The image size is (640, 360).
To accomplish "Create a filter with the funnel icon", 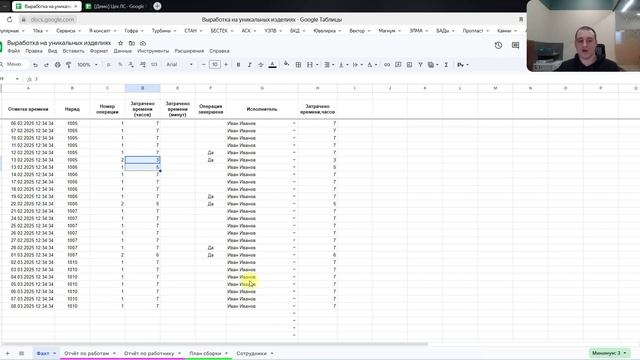I will click(x=420, y=65).
